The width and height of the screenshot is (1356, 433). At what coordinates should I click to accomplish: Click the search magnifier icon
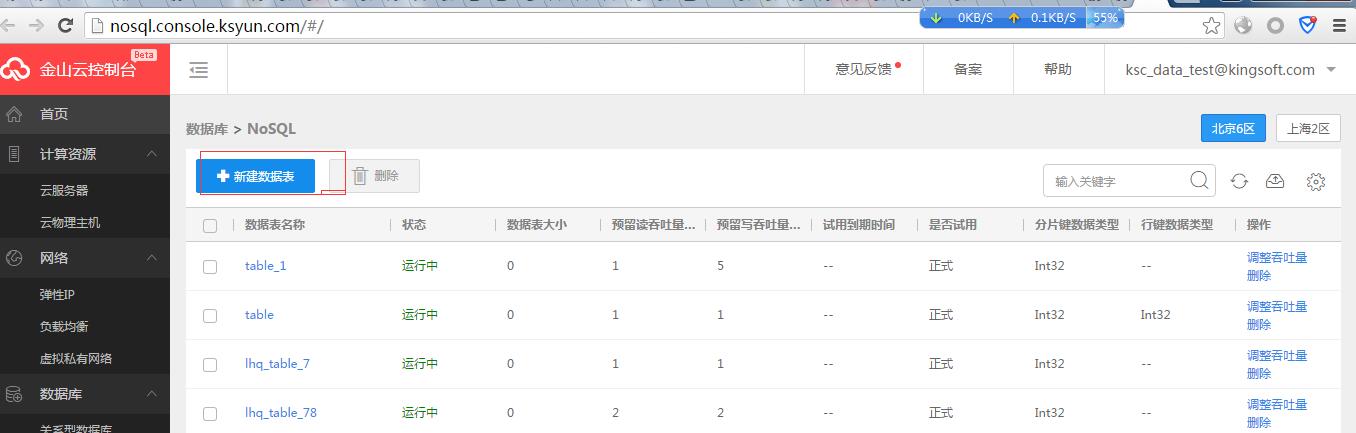pos(1199,181)
